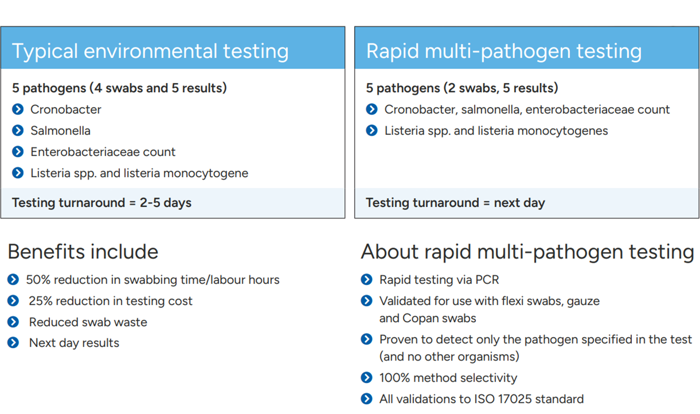700x414 pixels.
Task: Select the bullet icon beside Enterobacteriaceae count
Action: click(18, 152)
